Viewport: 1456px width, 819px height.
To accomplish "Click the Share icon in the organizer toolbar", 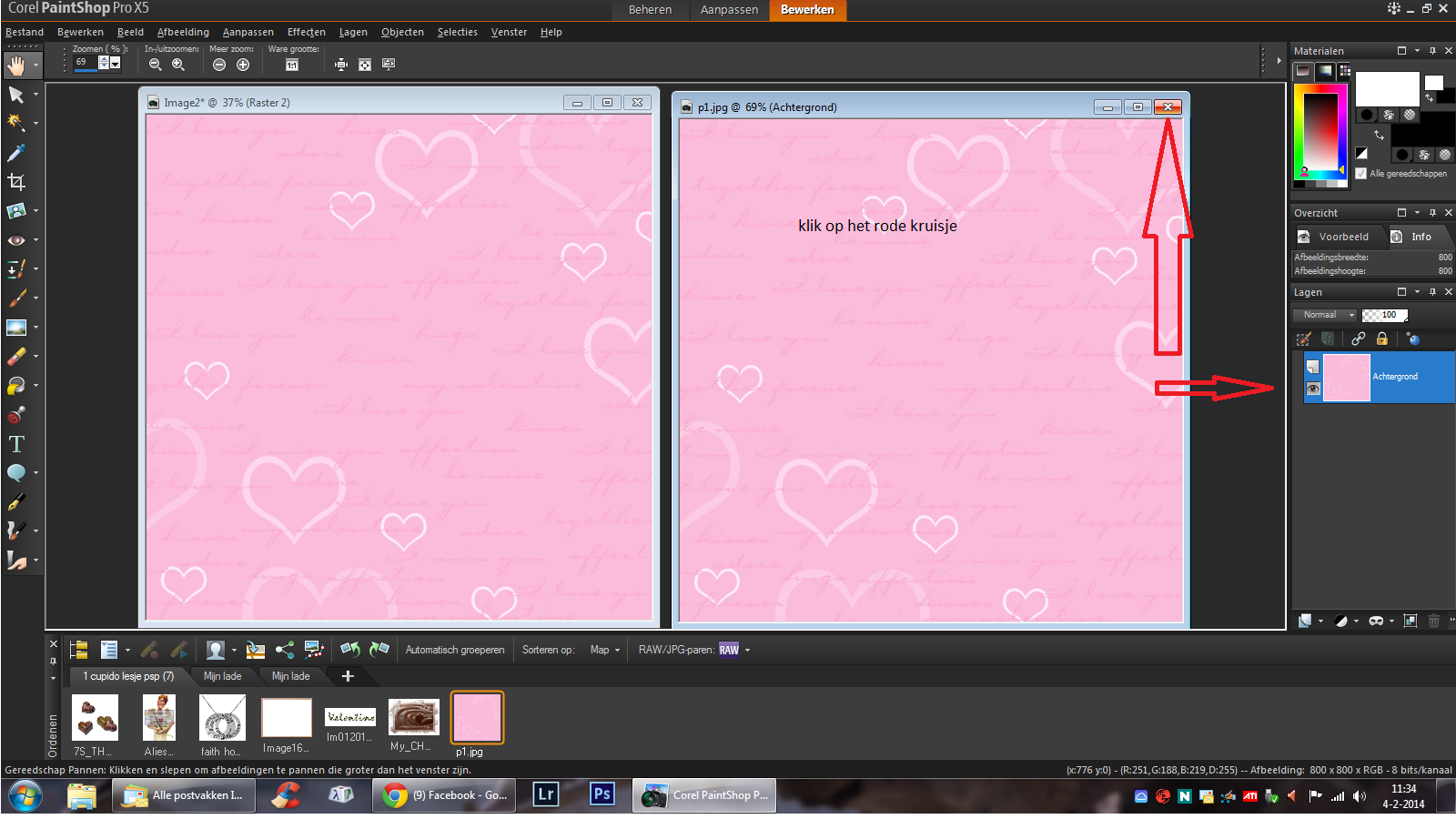I will 285,650.
